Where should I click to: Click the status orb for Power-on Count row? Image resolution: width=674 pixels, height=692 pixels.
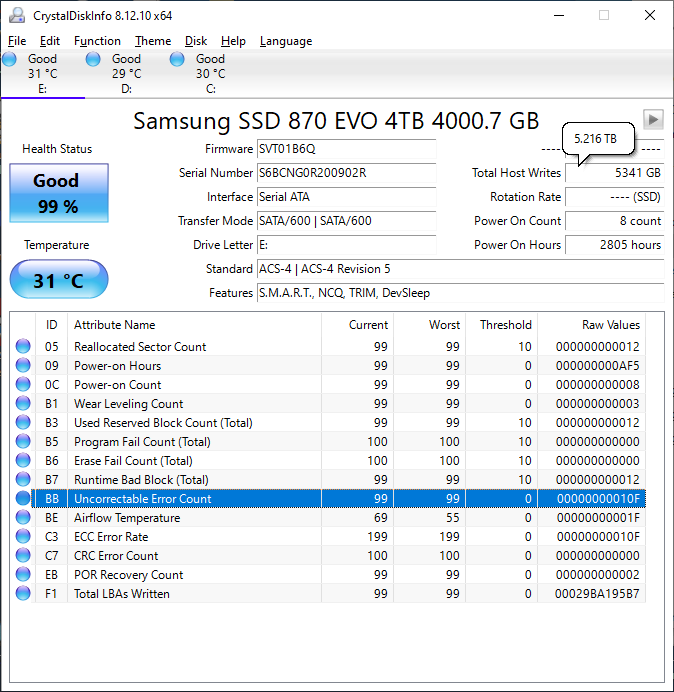pos(23,384)
